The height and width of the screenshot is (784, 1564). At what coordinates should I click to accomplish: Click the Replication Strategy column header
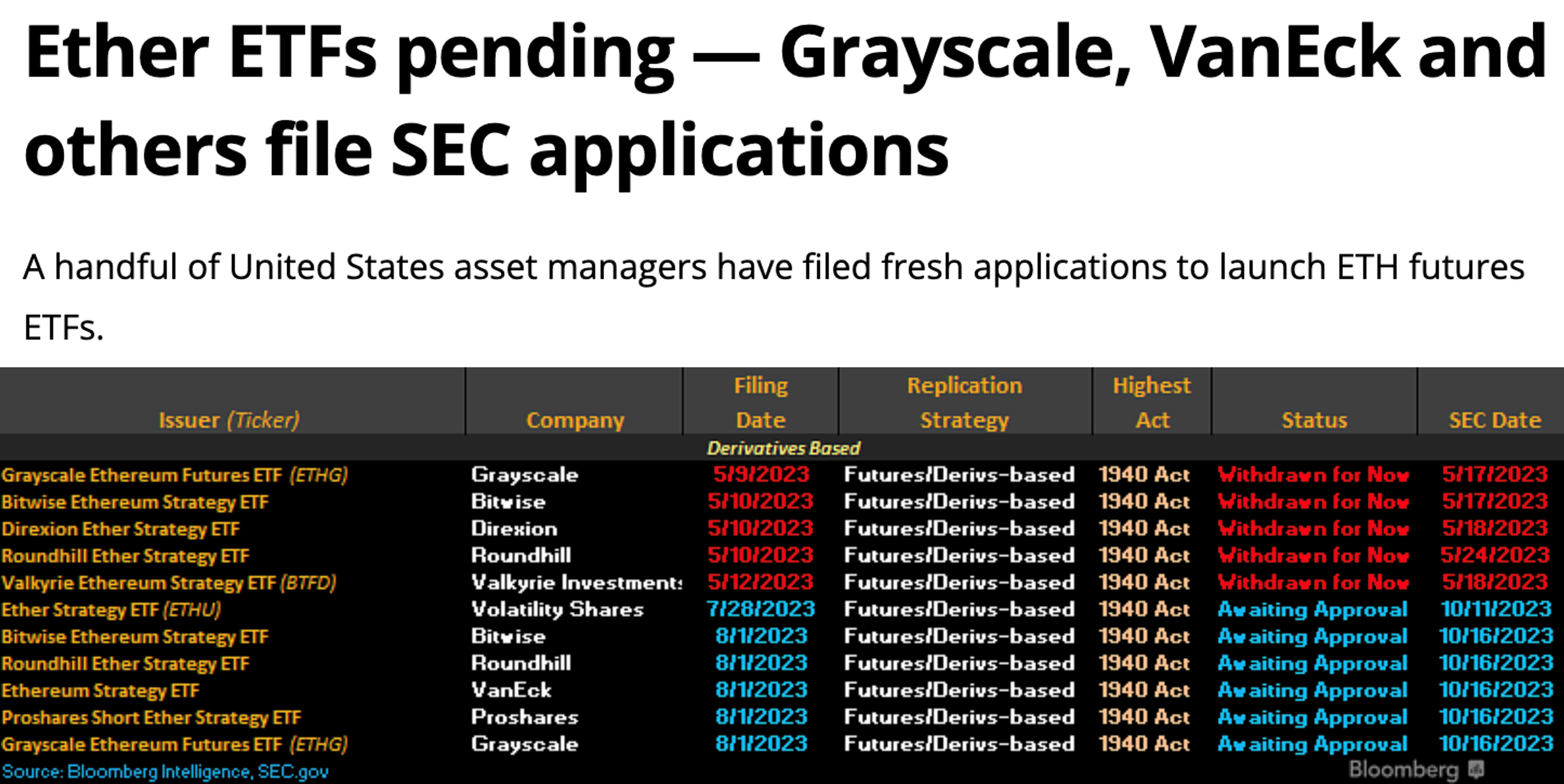964,402
